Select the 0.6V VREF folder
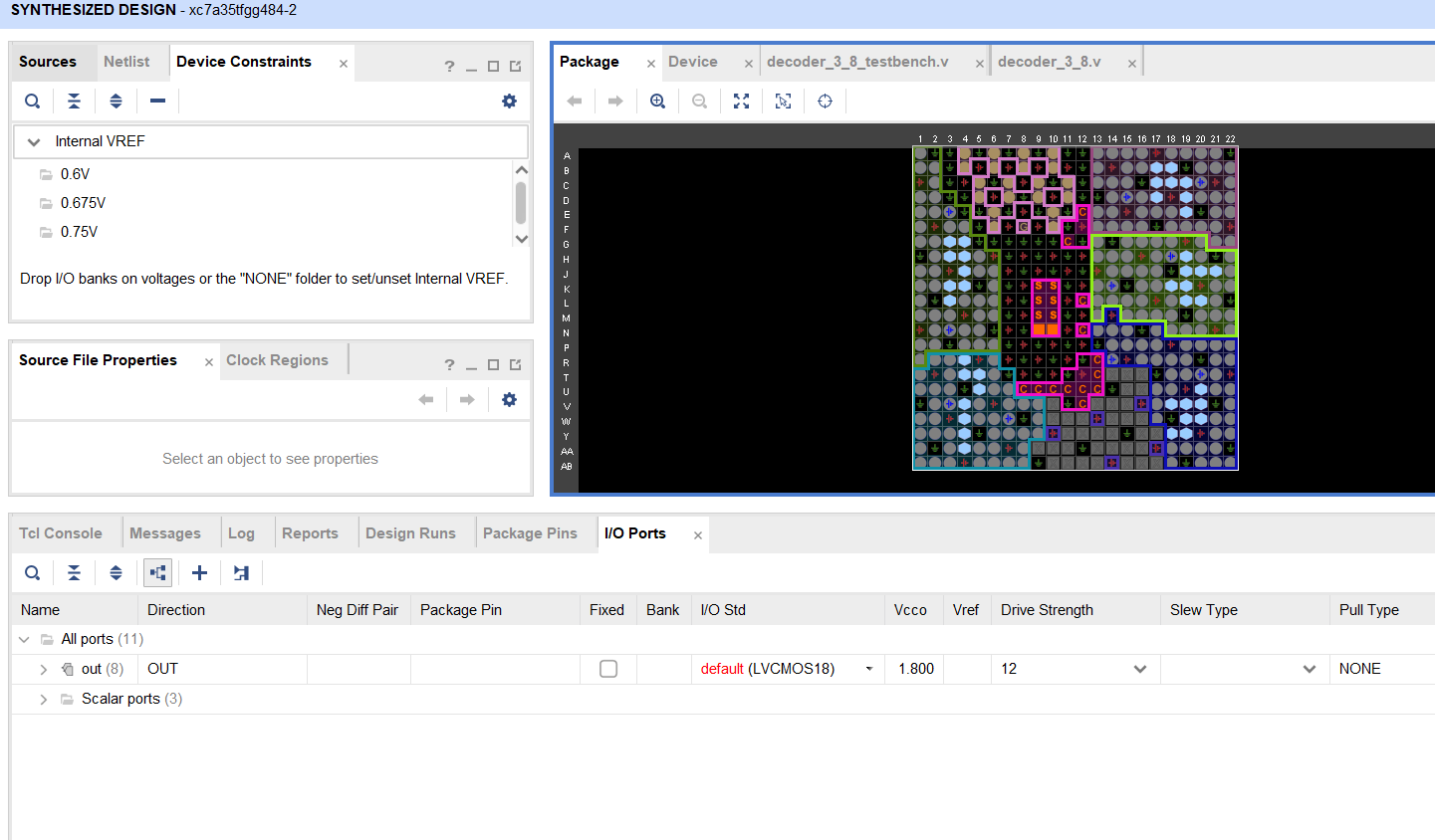1435x840 pixels. (75, 174)
